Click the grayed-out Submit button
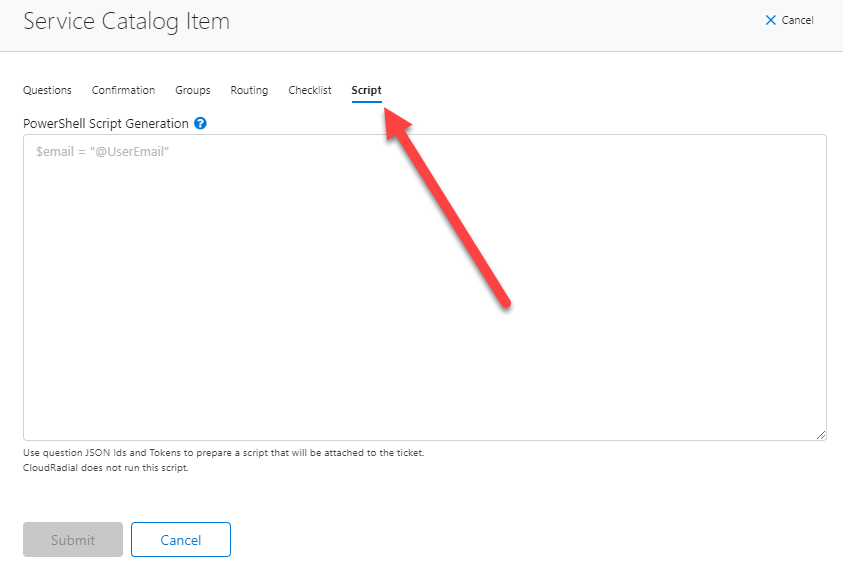 tap(73, 539)
